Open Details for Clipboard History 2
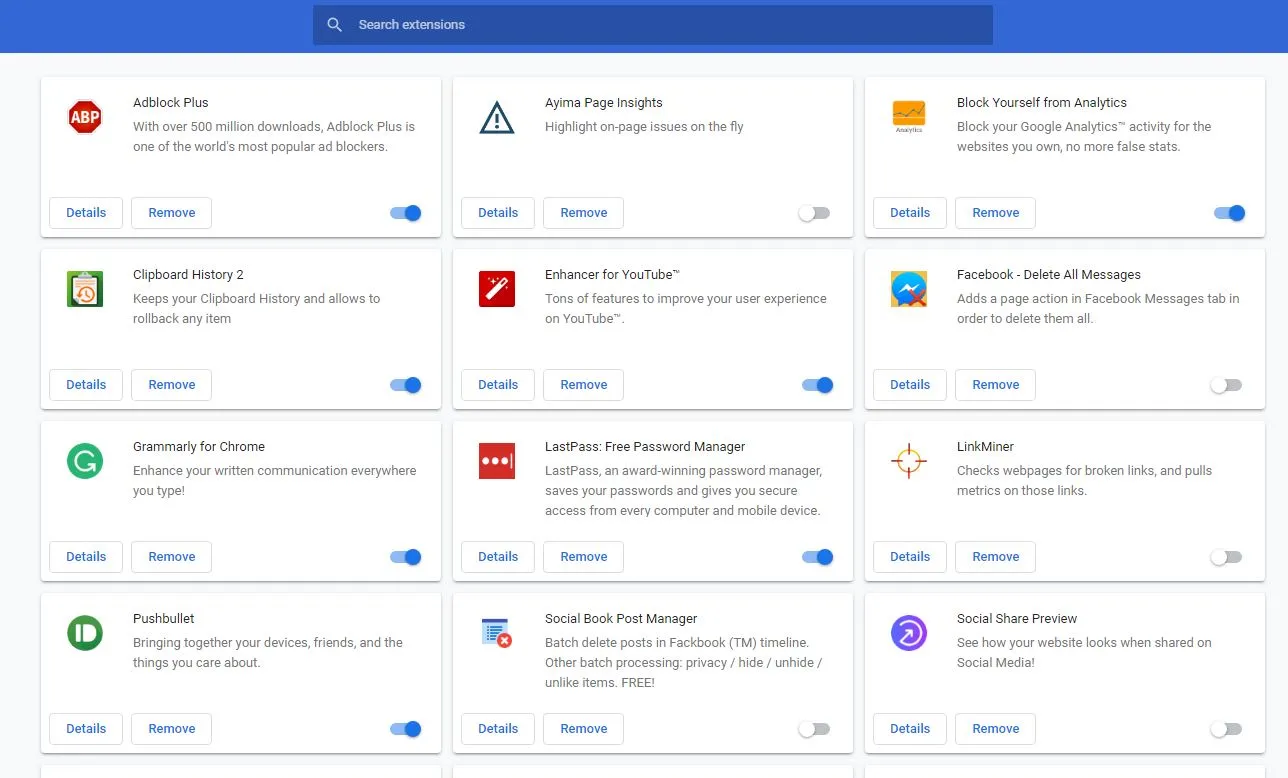The width and height of the screenshot is (1288, 778). (x=86, y=385)
